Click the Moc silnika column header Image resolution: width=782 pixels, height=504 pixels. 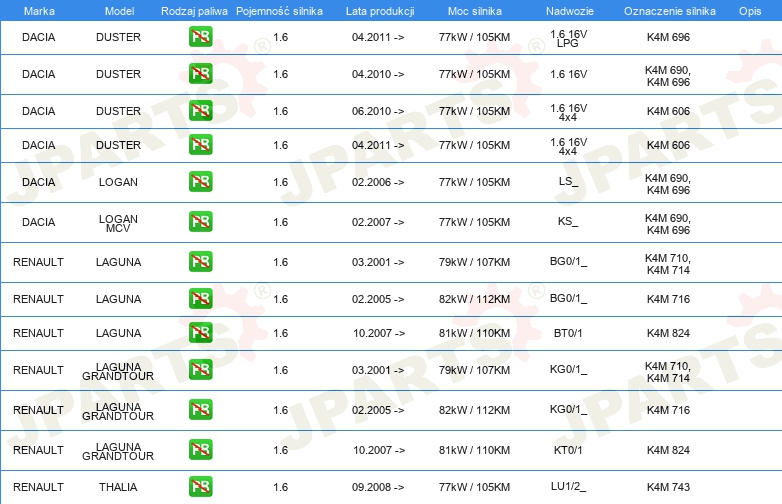click(474, 11)
